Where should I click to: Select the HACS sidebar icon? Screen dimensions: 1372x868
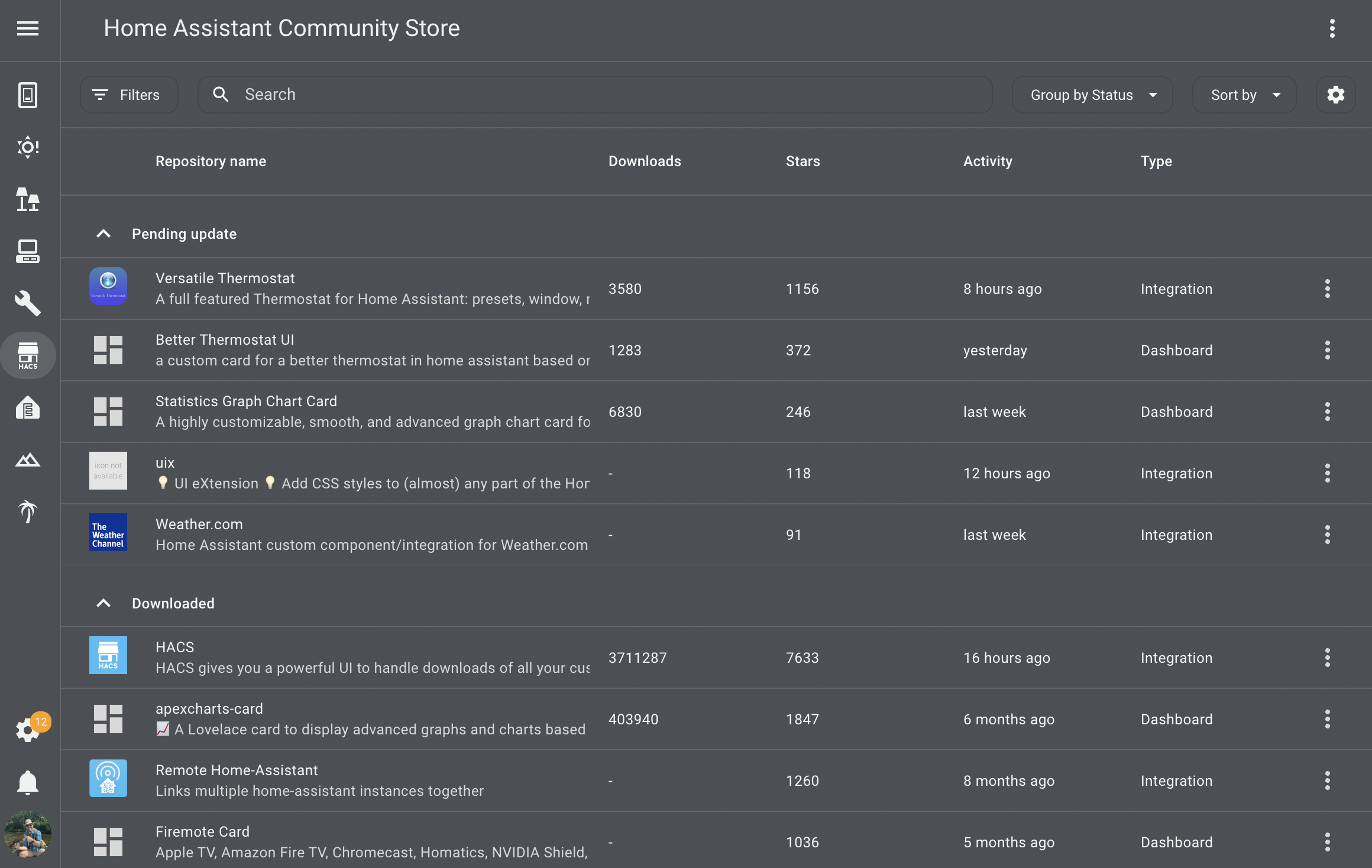pos(28,355)
